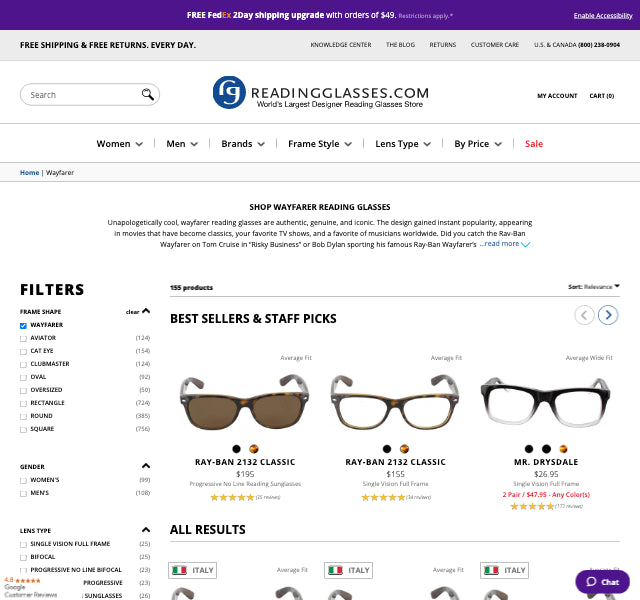Viewport: 640px width, 600px height.
Task: Click star rating under Mr. Drysdale
Action: [x=530, y=506]
